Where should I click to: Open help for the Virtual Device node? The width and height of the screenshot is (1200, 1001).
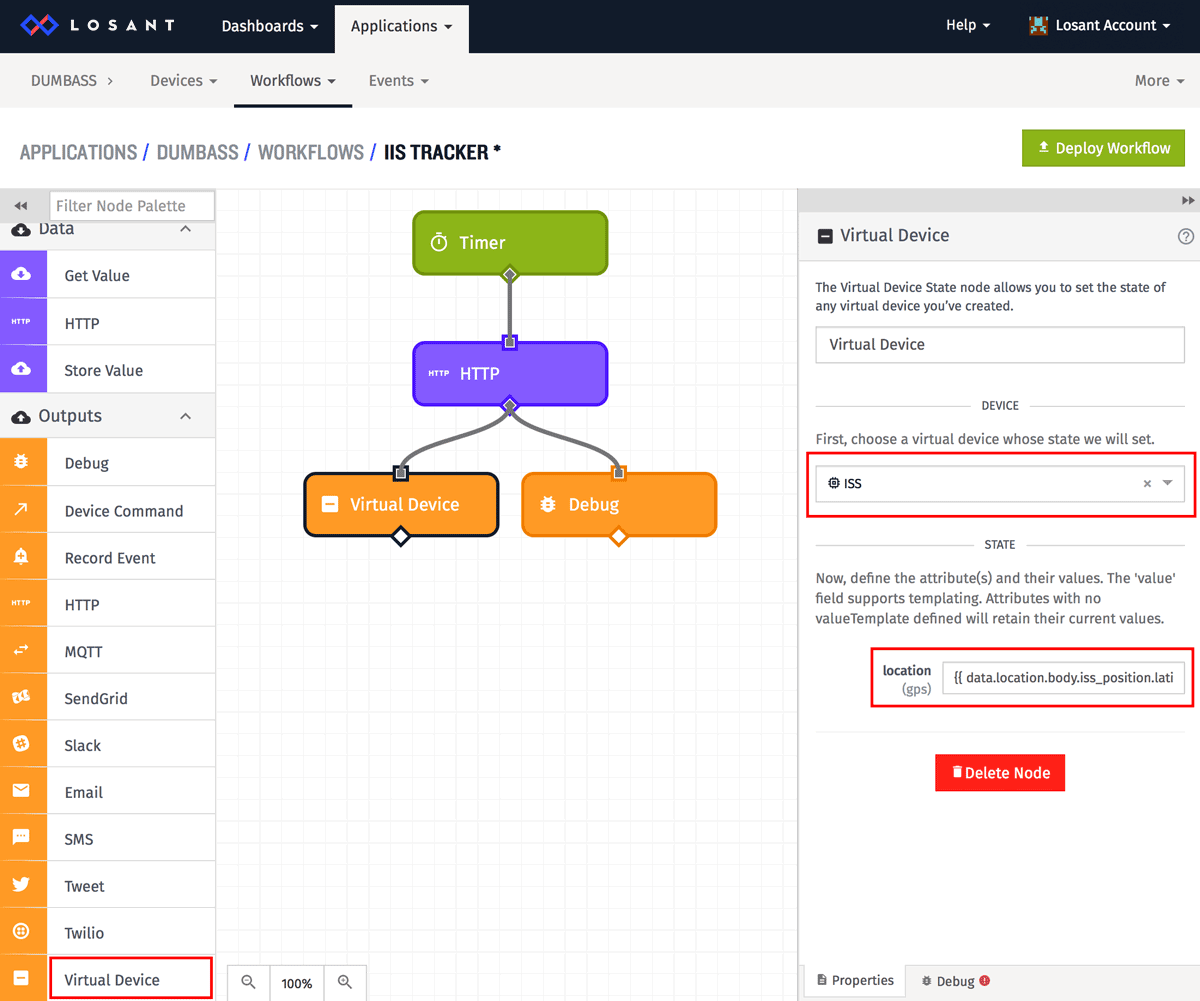pyautogui.click(x=1186, y=237)
